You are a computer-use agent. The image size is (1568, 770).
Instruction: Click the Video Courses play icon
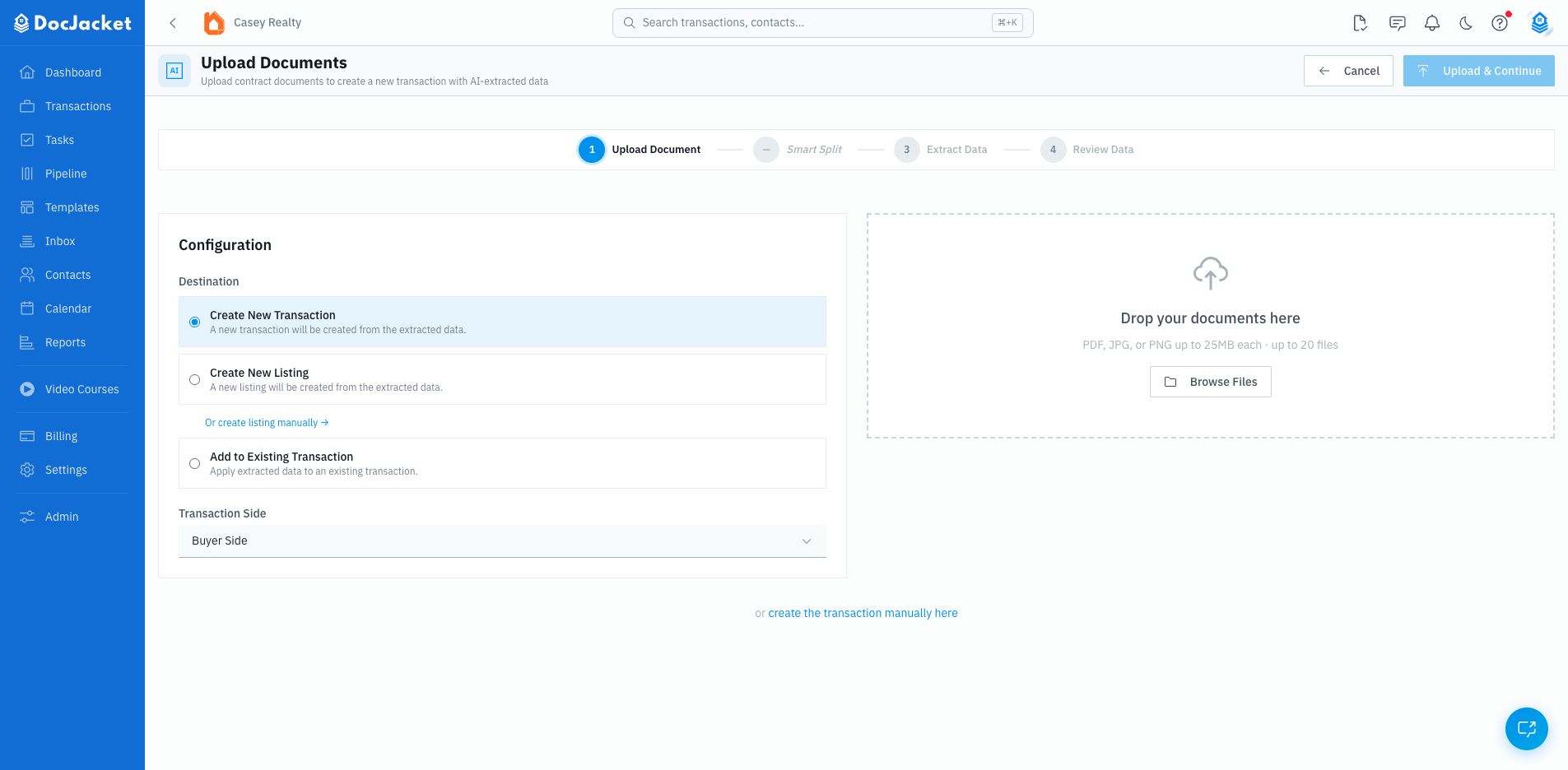point(27,389)
